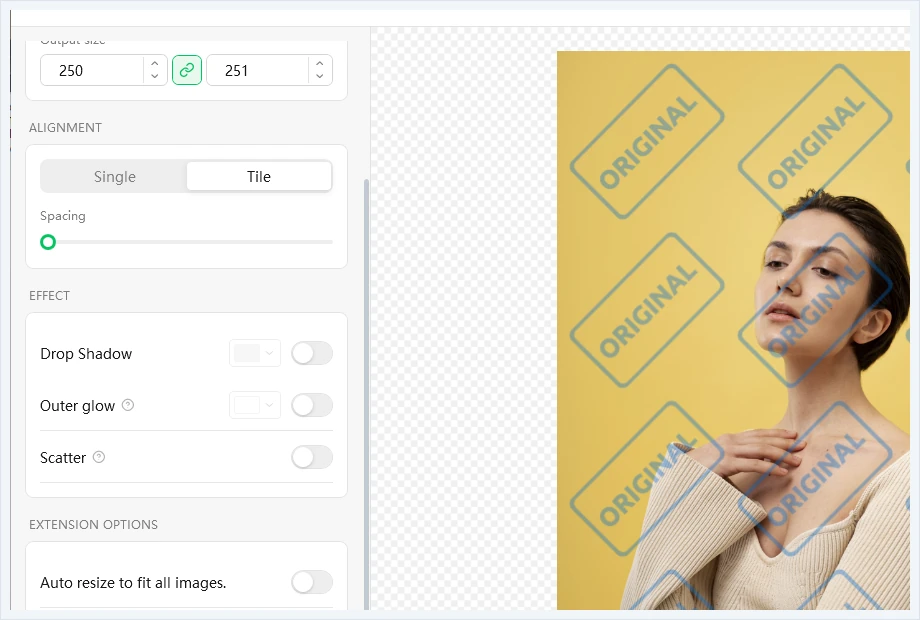Increase the 250 width value with up arrow

pyautogui.click(x=154, y=64)
